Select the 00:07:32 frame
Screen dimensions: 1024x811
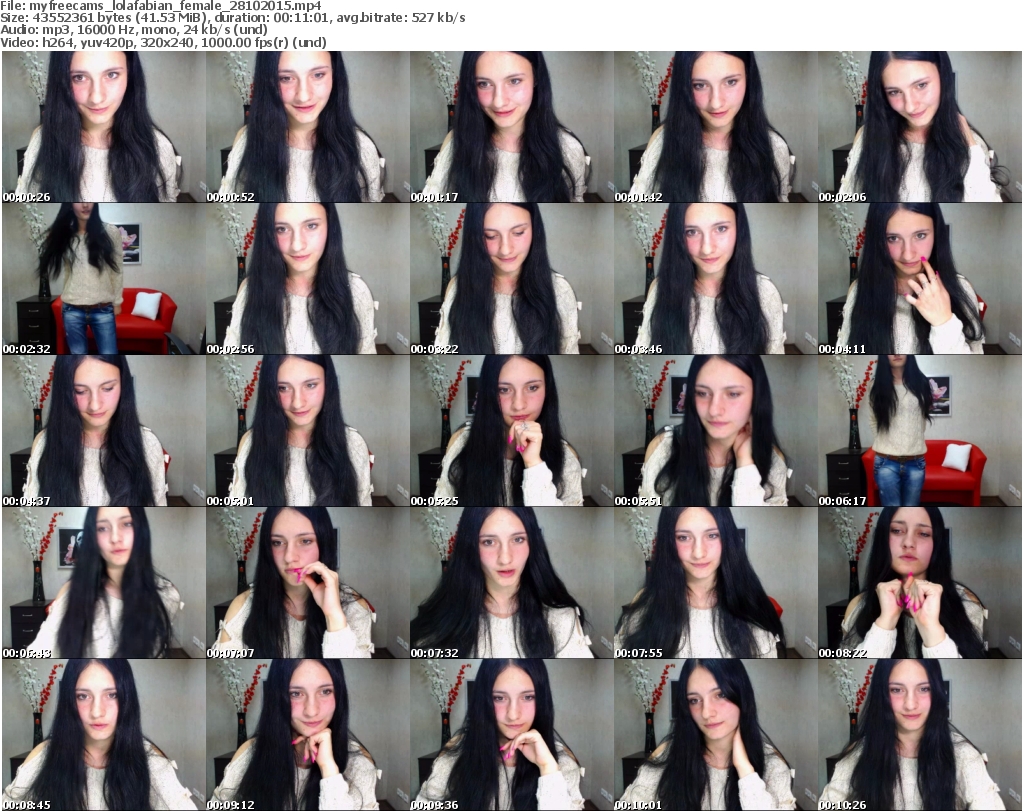512,583
